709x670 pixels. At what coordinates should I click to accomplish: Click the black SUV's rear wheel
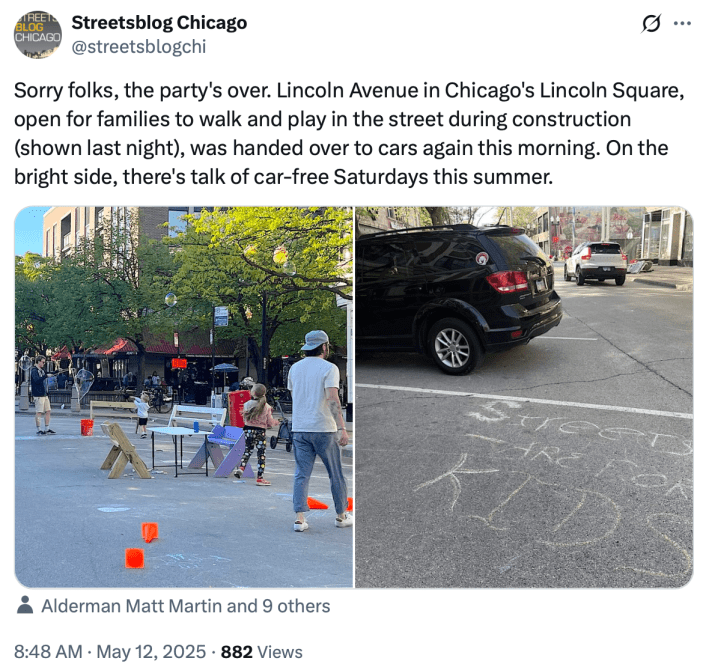coord(453,347)
